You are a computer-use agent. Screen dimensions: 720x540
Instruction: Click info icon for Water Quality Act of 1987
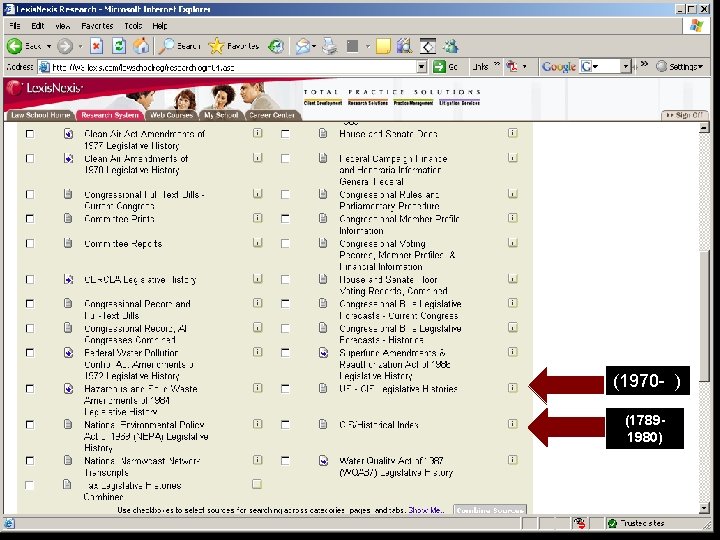coord(512,460)
